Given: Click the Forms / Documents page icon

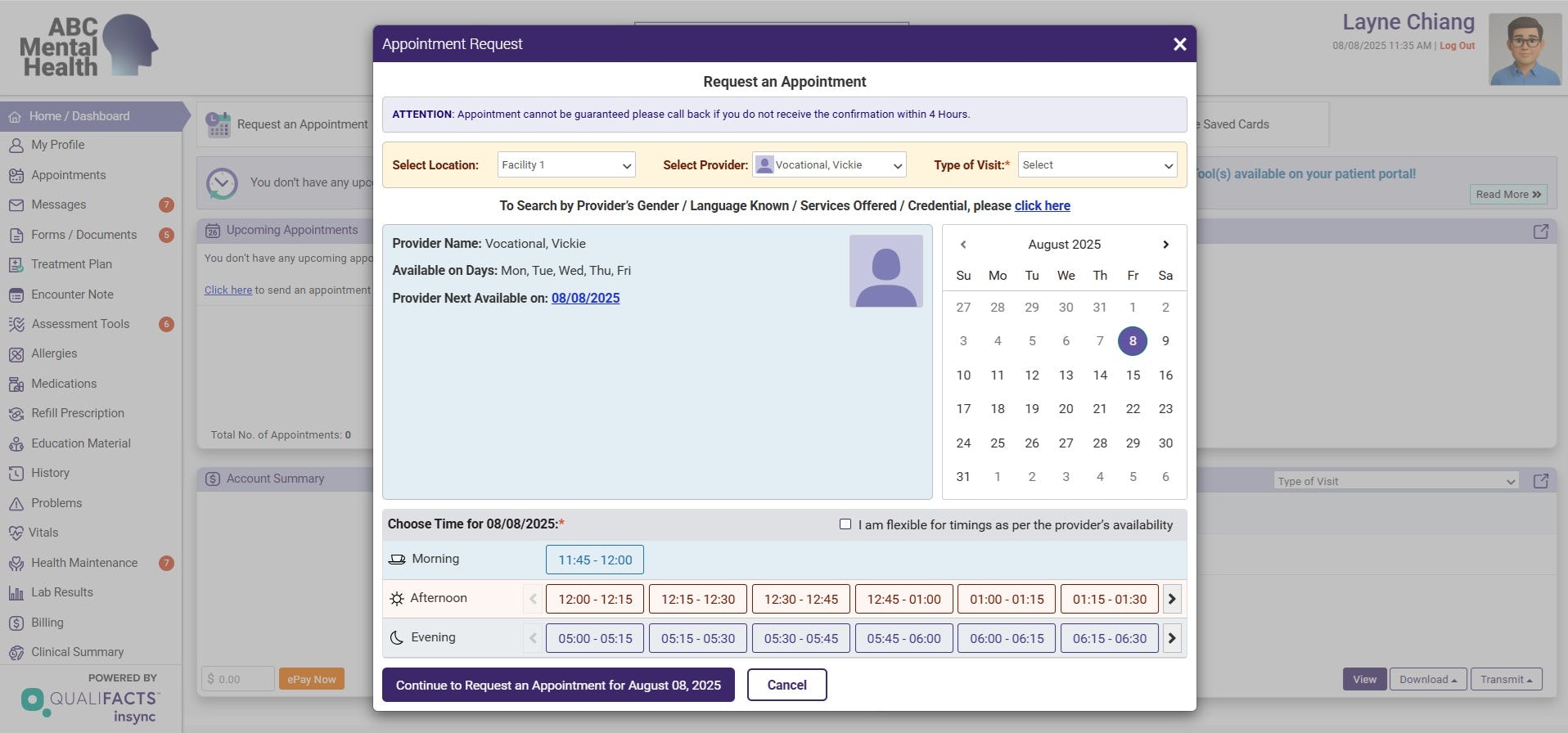Looking at the screenshot, I should point(16,236).
